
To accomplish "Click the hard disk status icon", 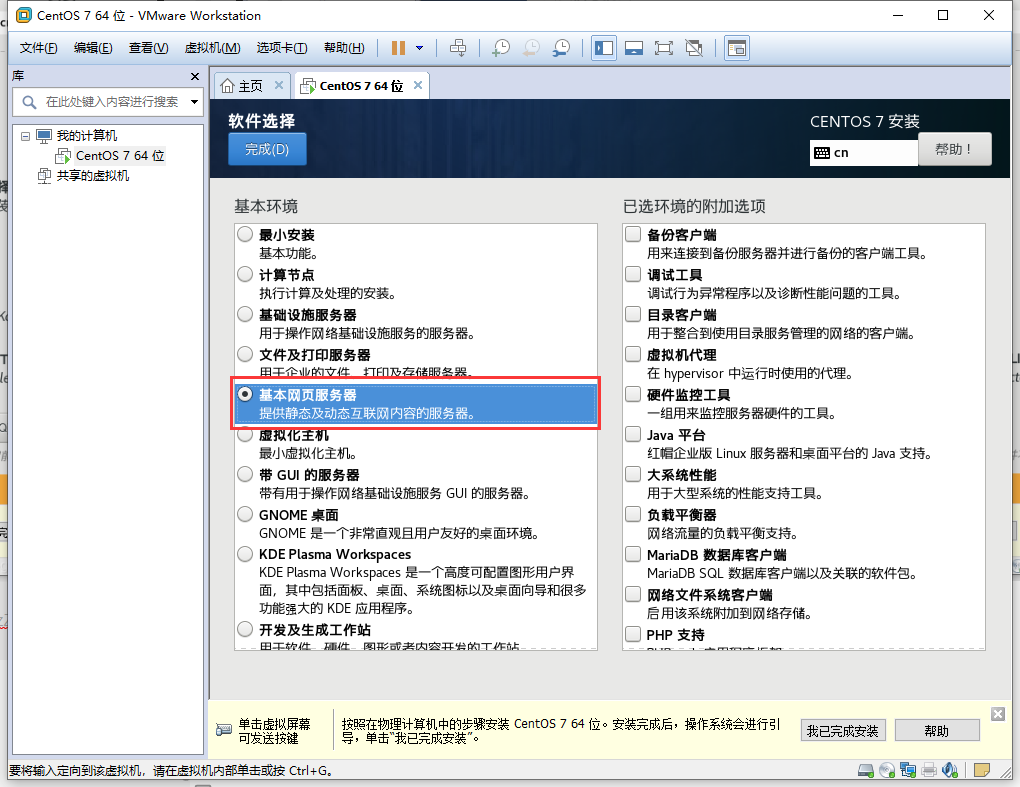I will point(864,770).
